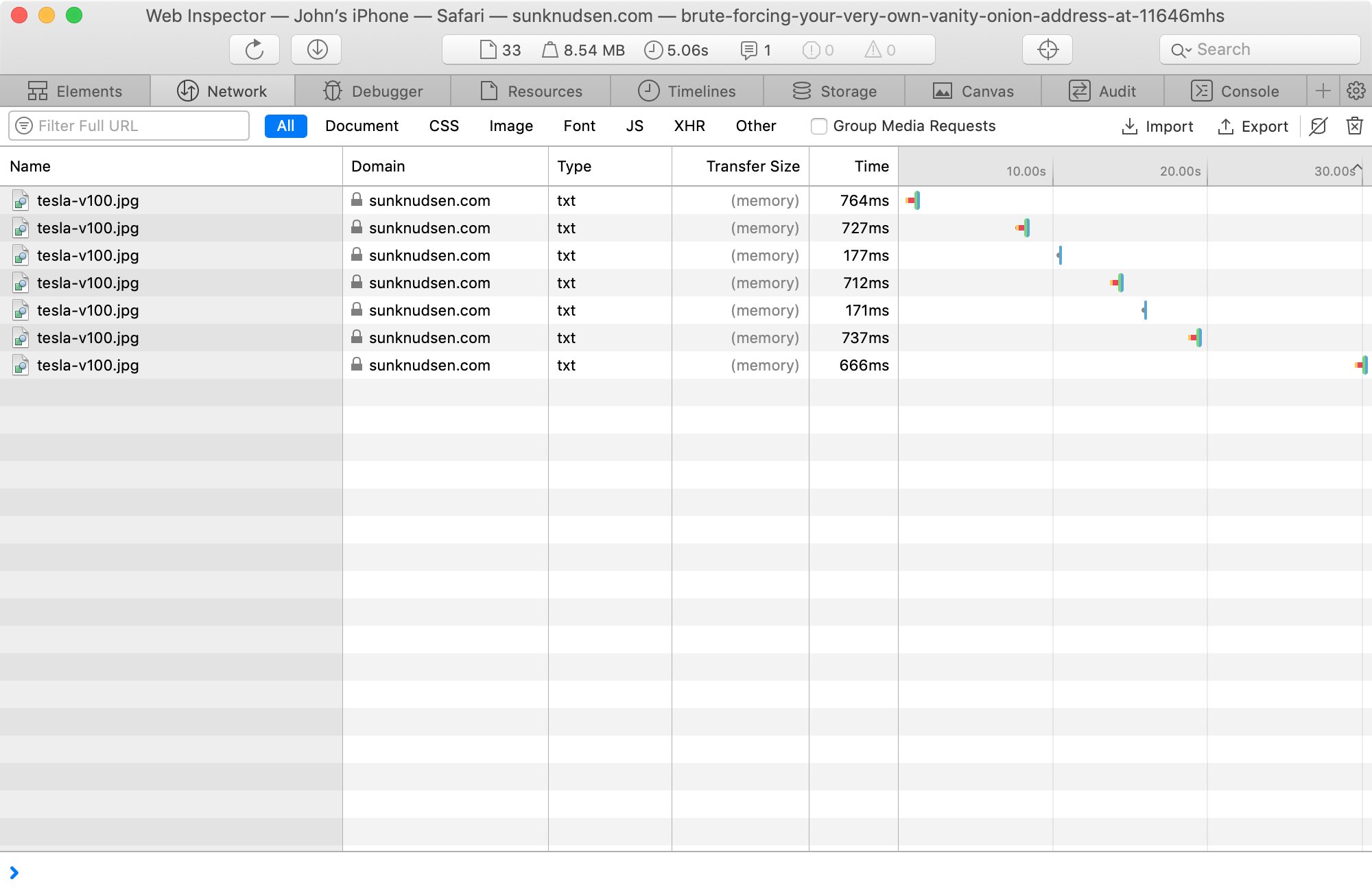The width and height of the screenshot is (1372, 892).
Task: Click the error count indicator in the toolbar
Action: pos(816,49)
